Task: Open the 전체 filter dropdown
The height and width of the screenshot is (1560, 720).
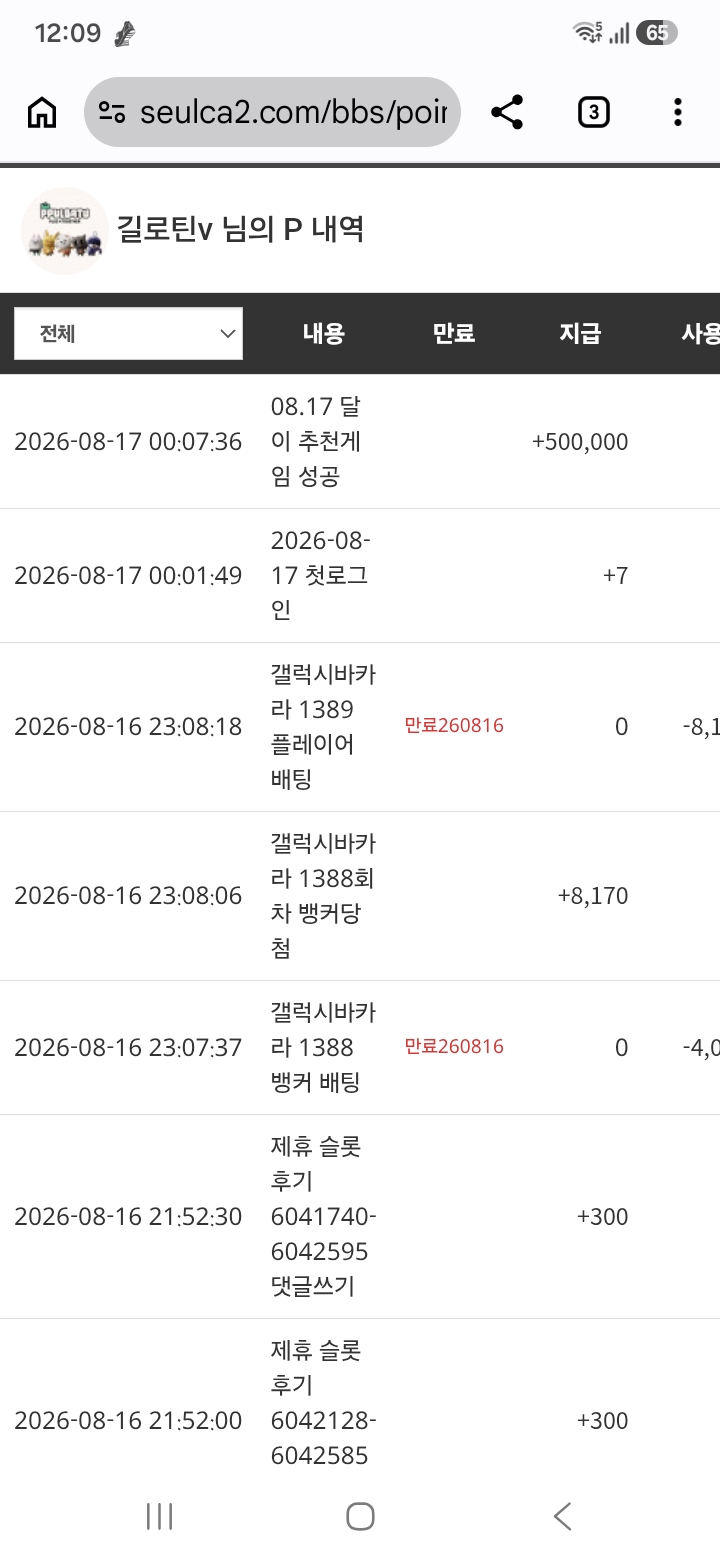Action: pos(128,333)
